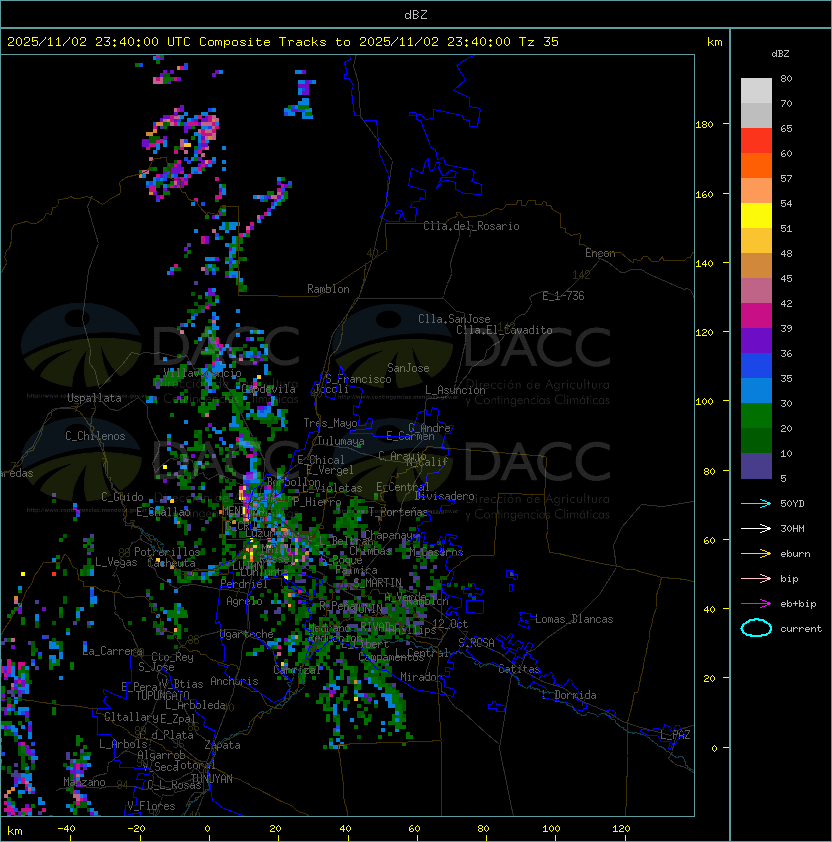Click the C_Guido place label
Image resolution: width=832 pixels, height=842 pixels.
pos(122,497)
